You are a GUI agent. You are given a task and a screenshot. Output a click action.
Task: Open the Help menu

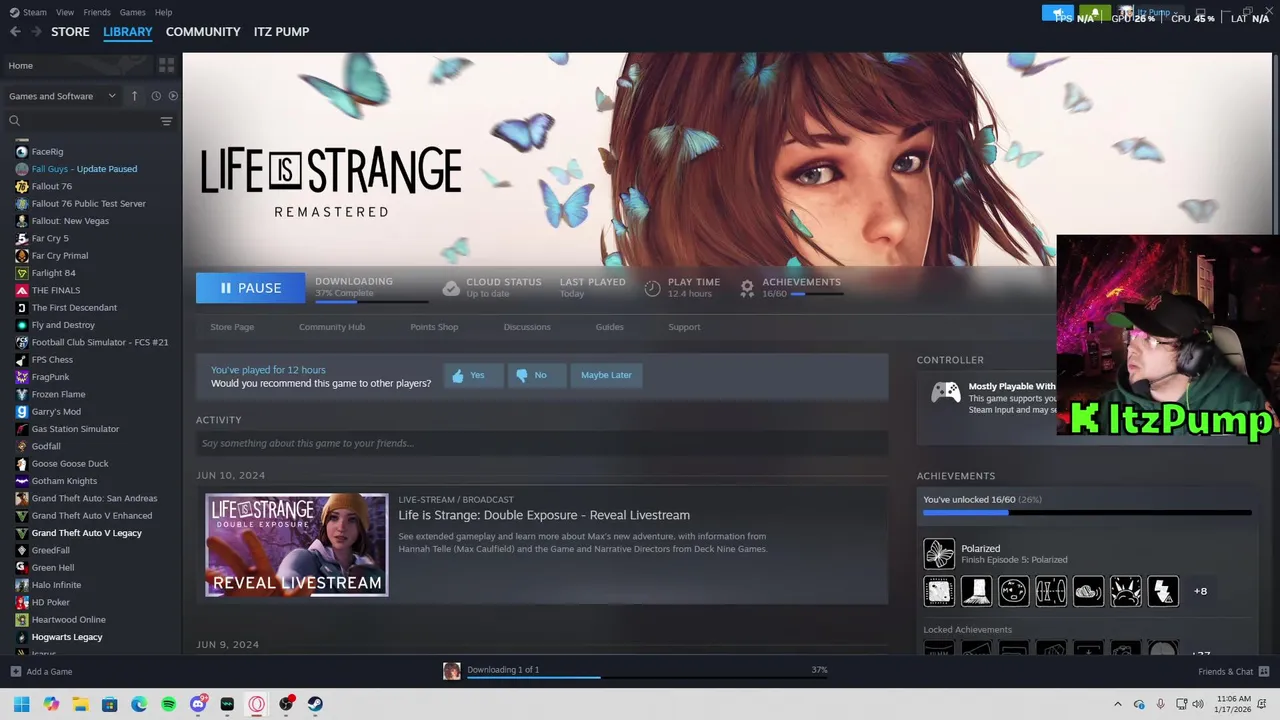pos(163,12)
